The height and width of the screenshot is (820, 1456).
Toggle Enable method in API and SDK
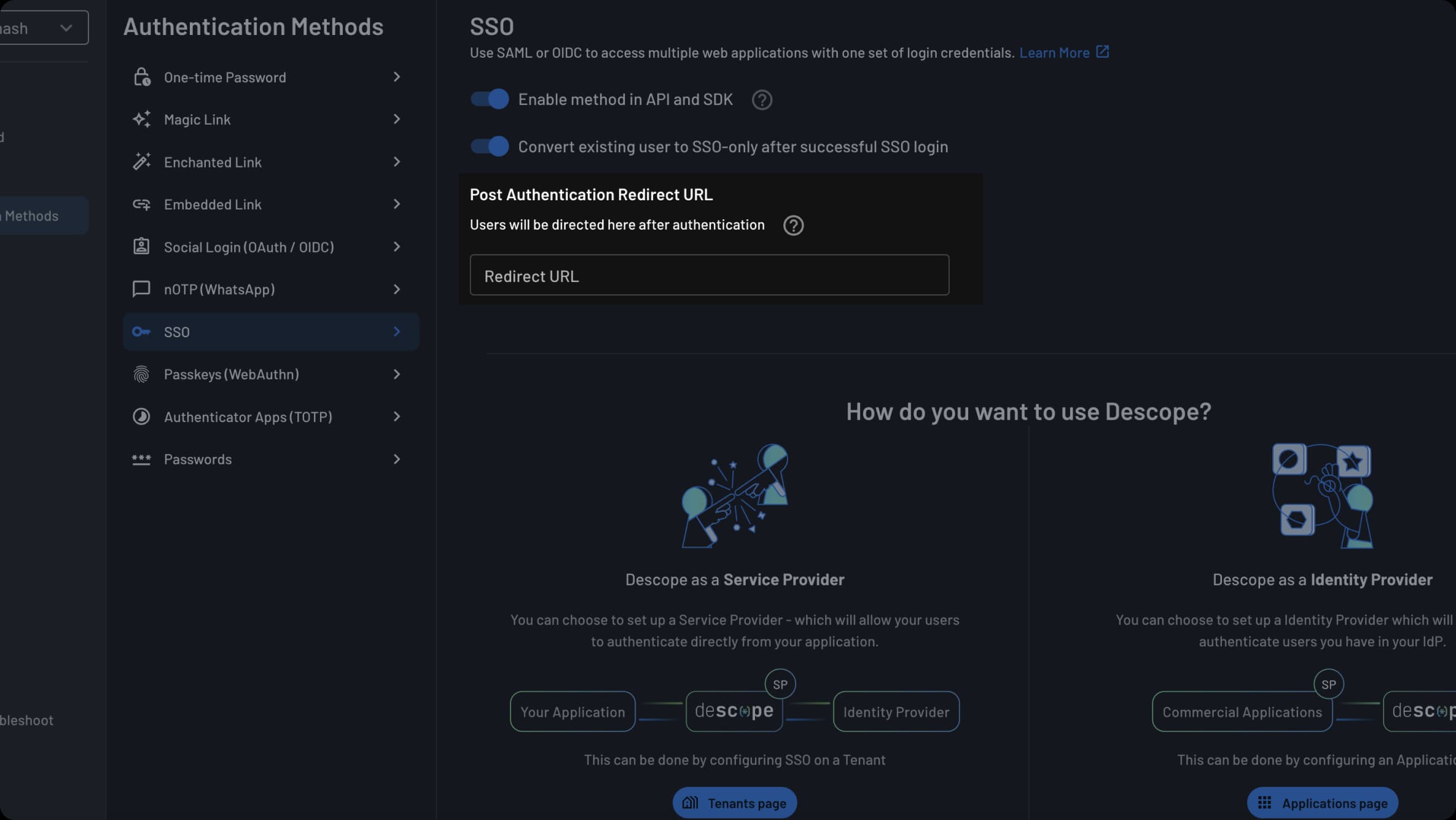490,99
